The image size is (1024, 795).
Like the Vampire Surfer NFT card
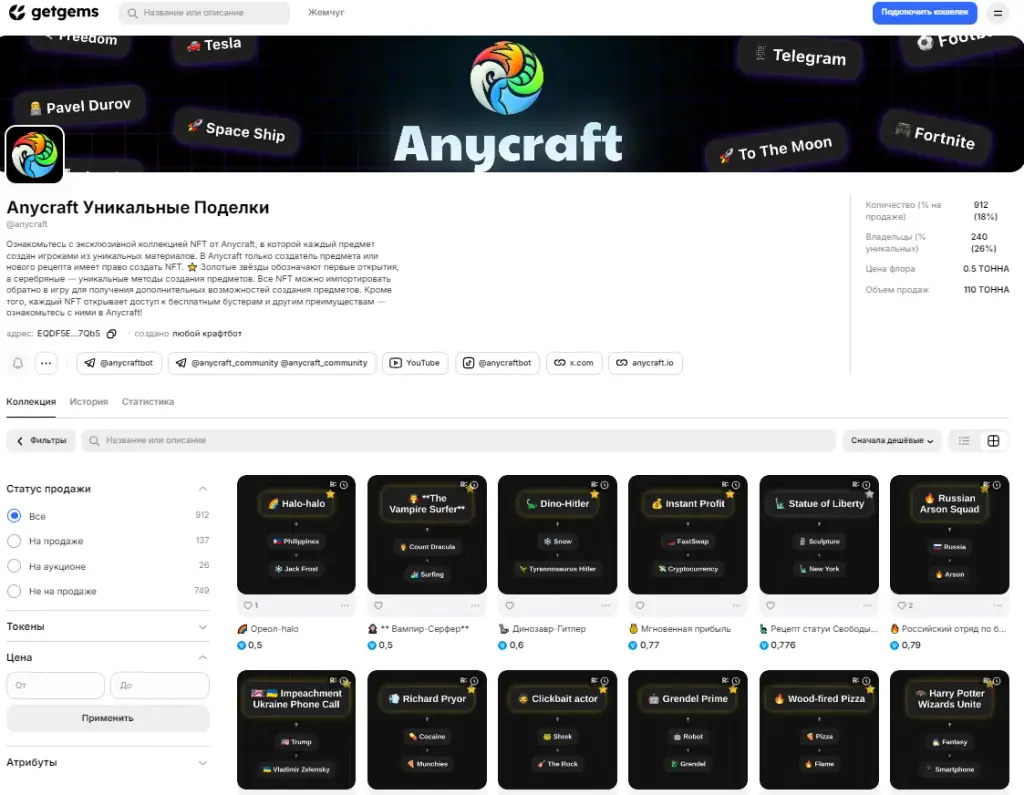point(378,606)
